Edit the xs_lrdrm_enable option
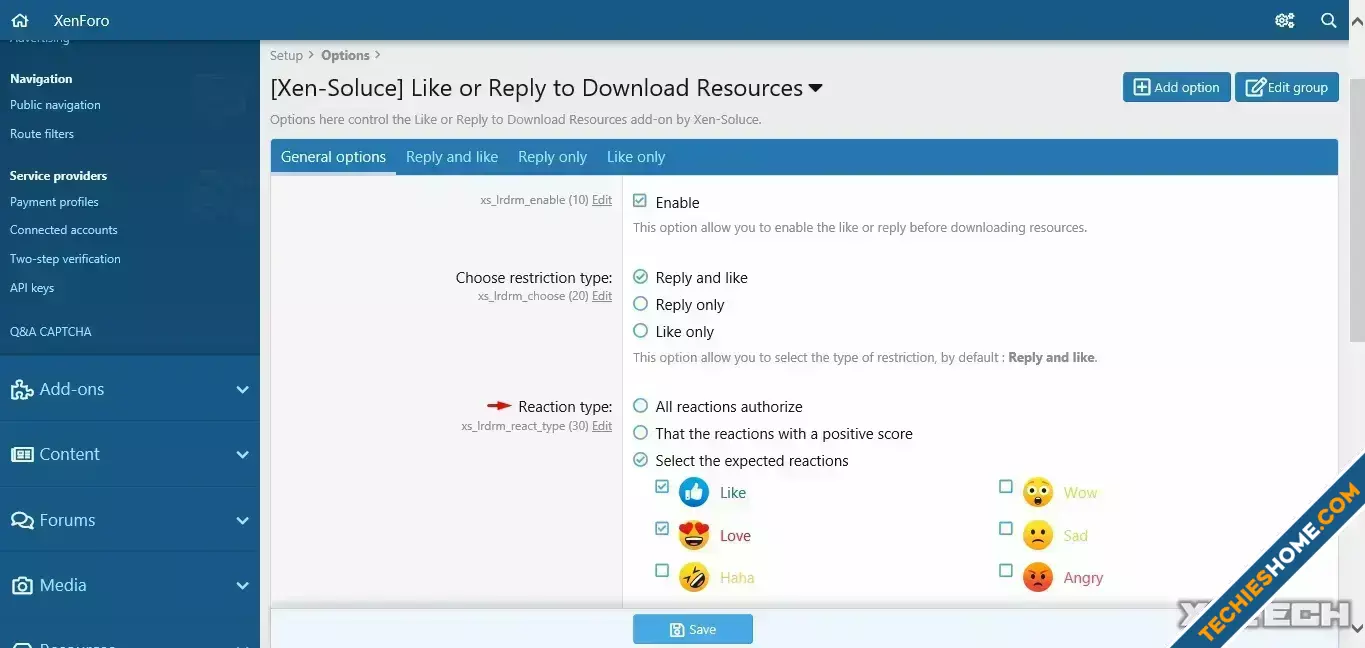1365x648 pixels. point(602,200)
